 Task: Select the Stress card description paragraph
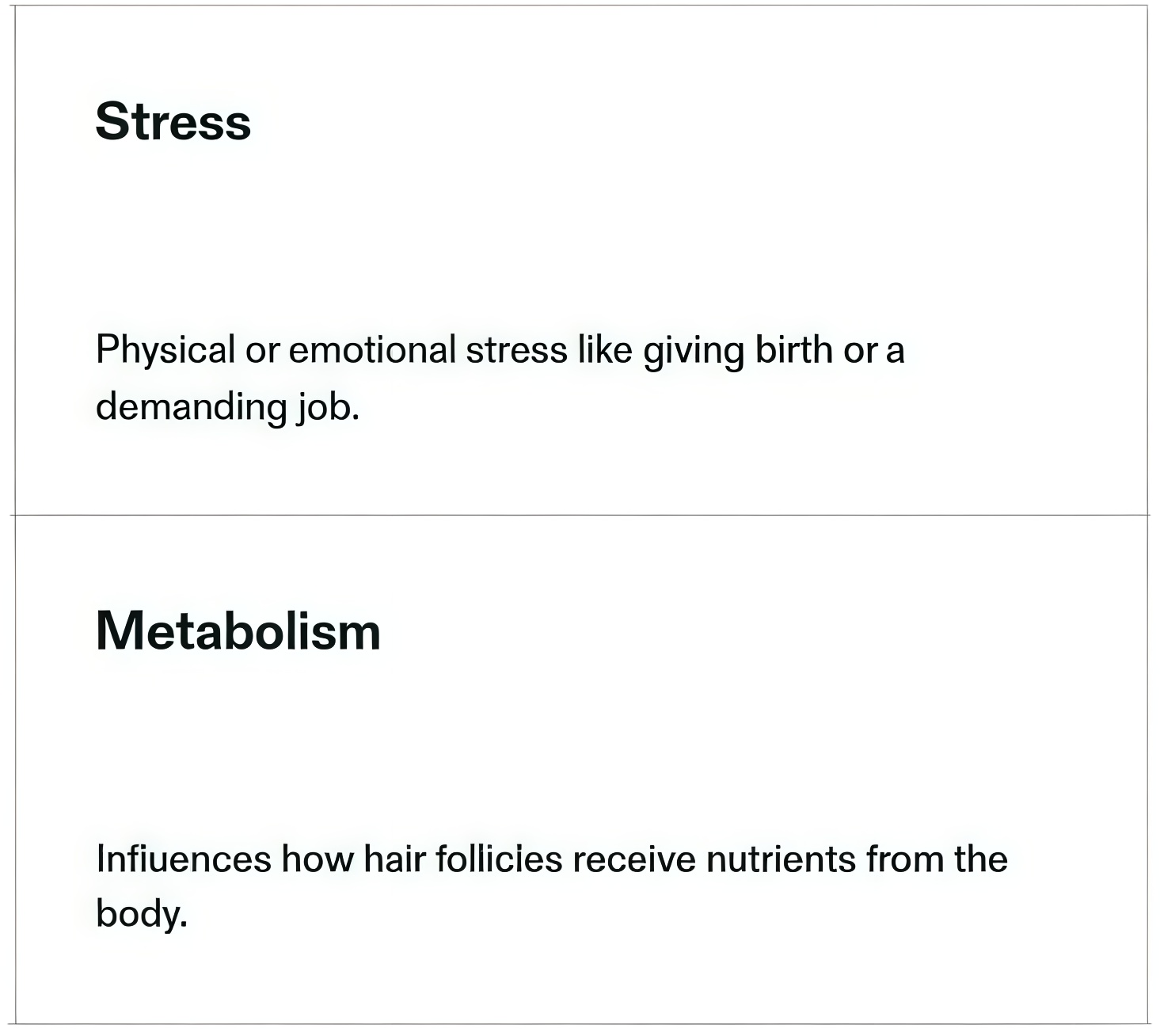pos(500,378)
